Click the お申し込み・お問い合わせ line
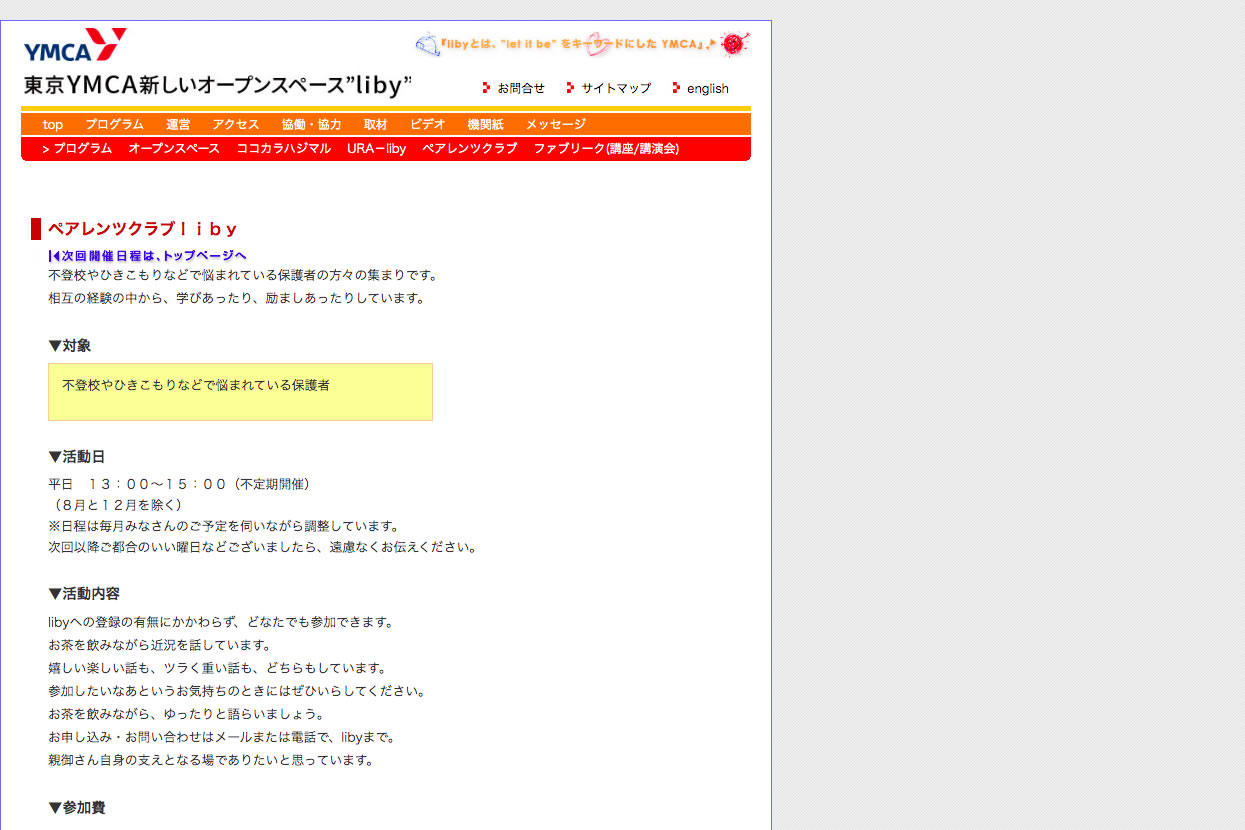The height and width of the screenshot is (830, 1245). [222, 737]
